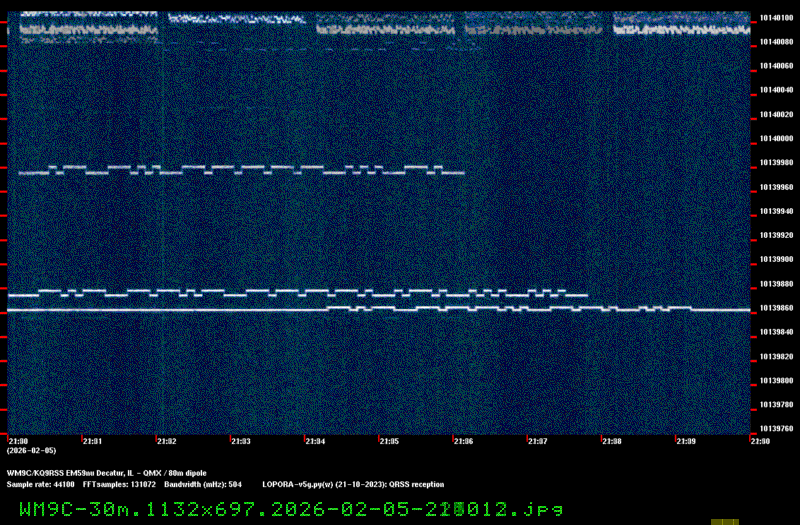Click the 21:06 time axis marker

point(463,441)
